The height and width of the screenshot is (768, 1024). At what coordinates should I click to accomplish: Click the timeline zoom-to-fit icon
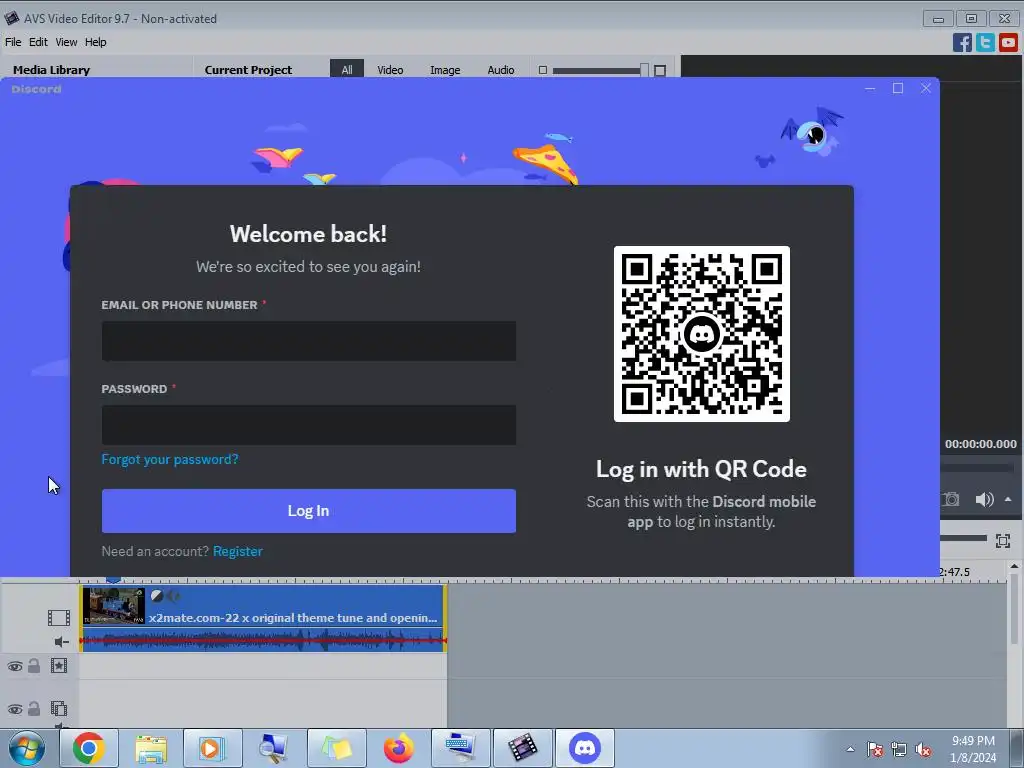click(x=1003, y=541)
